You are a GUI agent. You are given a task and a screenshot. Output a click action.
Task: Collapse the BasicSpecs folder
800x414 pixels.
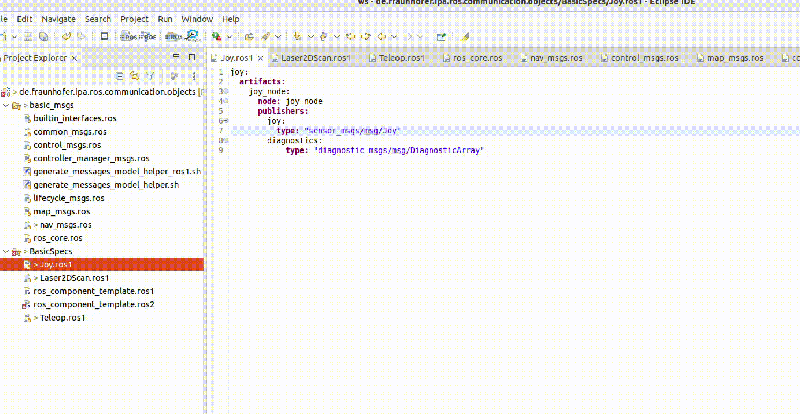(x=5, y=251)
